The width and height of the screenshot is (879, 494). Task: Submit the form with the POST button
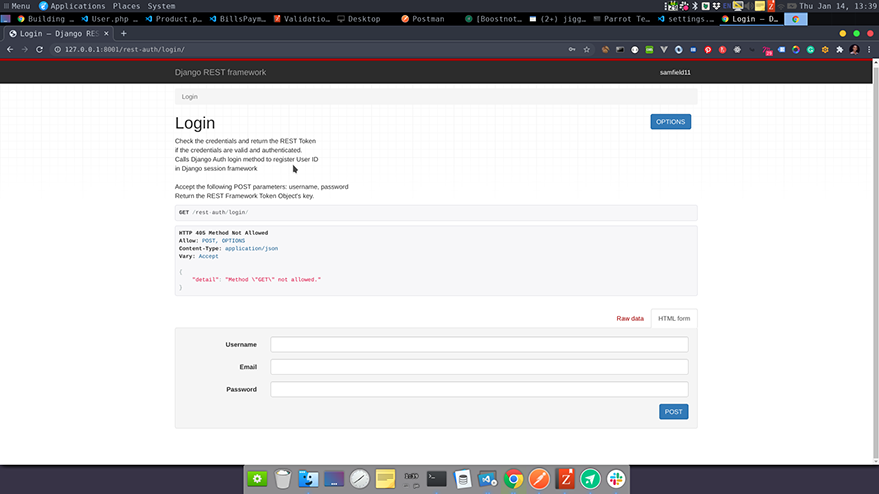click(x=673, y=412)
